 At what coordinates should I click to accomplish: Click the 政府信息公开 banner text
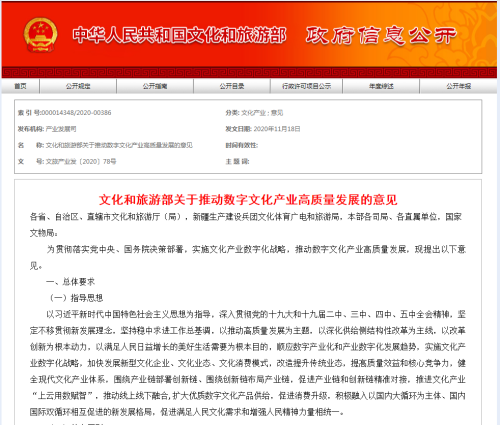[381, 36]
